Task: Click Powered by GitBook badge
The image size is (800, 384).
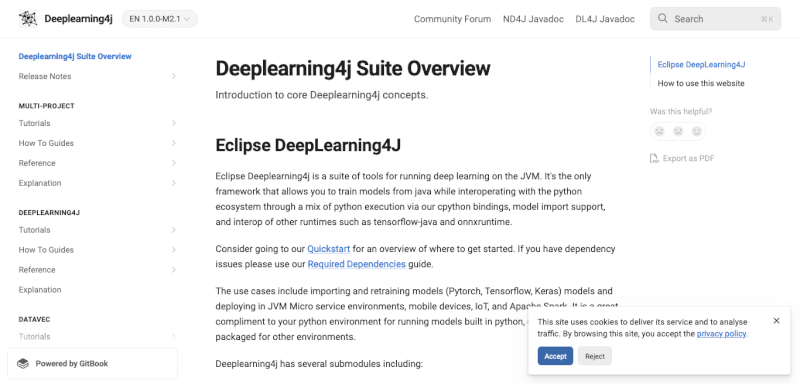Action: point(92,364)
